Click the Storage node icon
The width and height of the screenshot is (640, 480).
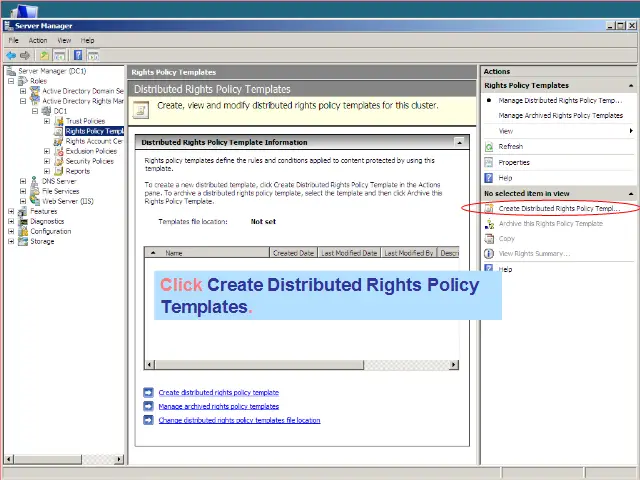click(23, 242)
